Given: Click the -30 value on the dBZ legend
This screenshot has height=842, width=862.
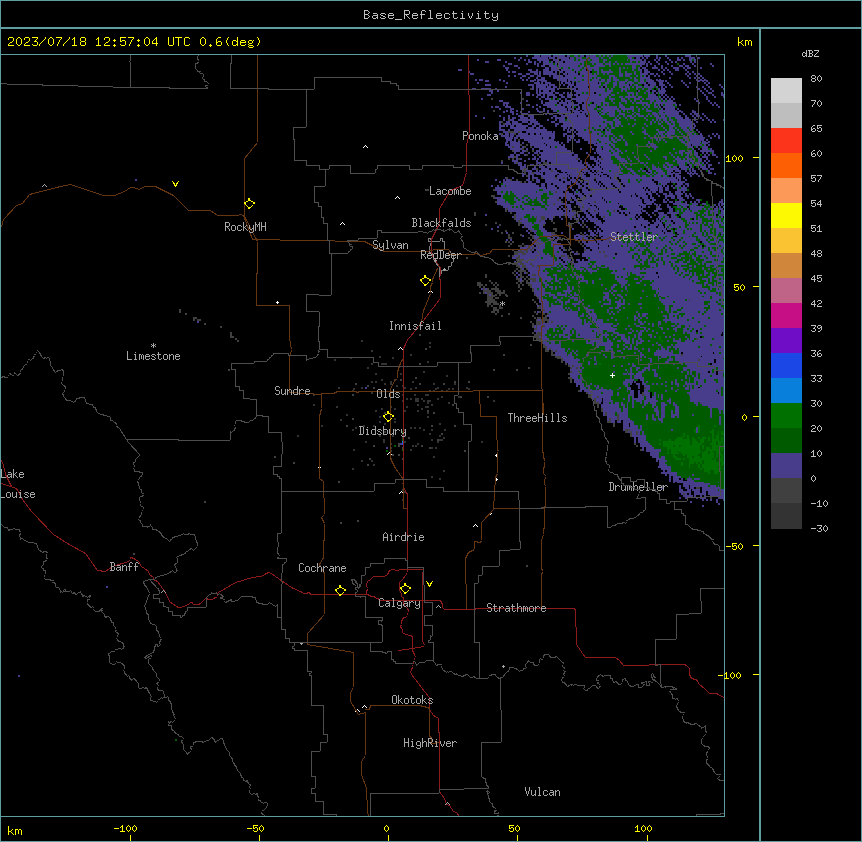Looking at the screenshot, I should point(819,528).
